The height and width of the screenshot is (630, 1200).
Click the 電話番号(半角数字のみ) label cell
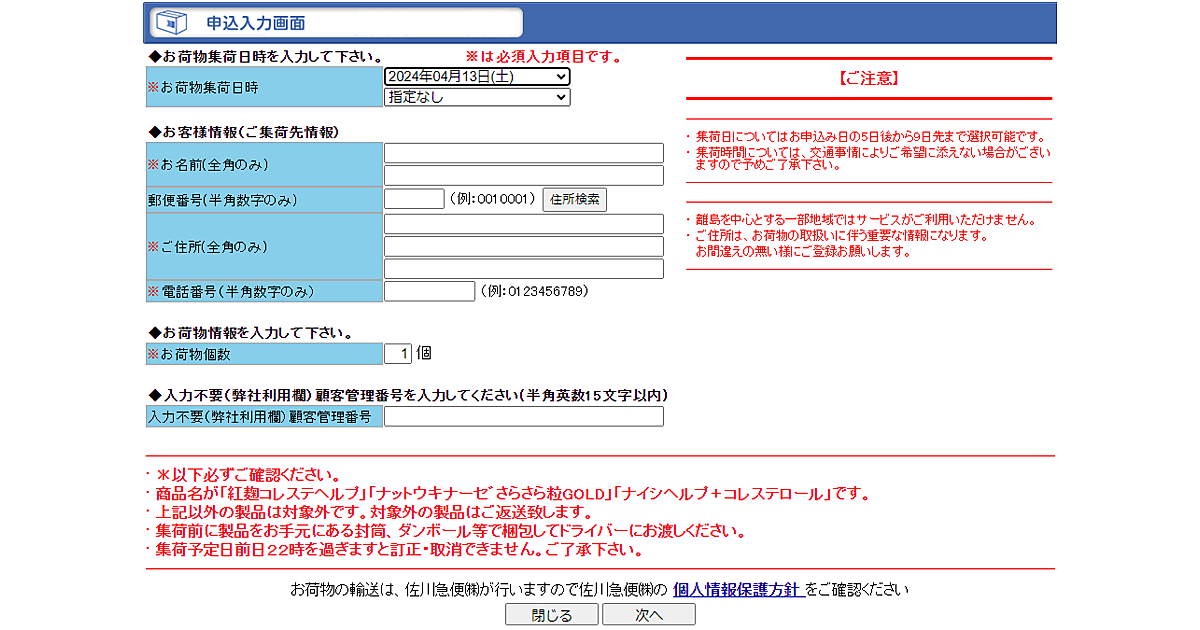tap(264, 291)
